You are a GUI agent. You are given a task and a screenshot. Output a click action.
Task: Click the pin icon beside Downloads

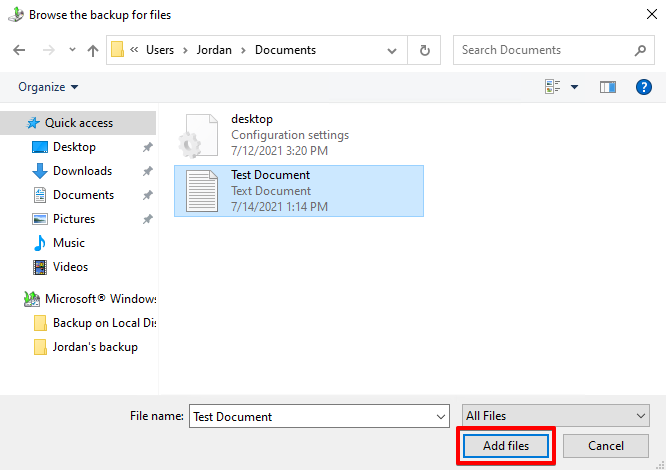147,171
